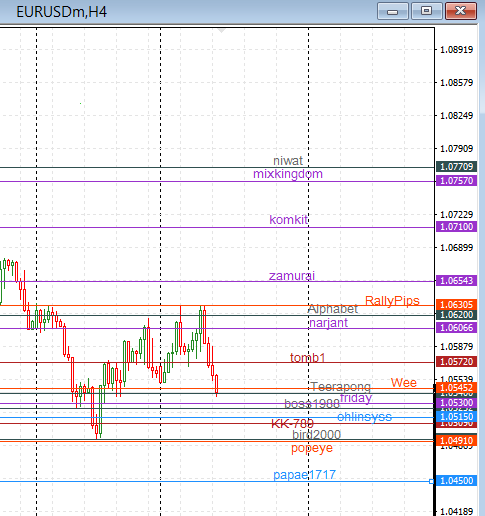Close the EURUSDm,H4 chart window
Image resolution: width=485 pixels, height=516 pixels.
point(461,11)
